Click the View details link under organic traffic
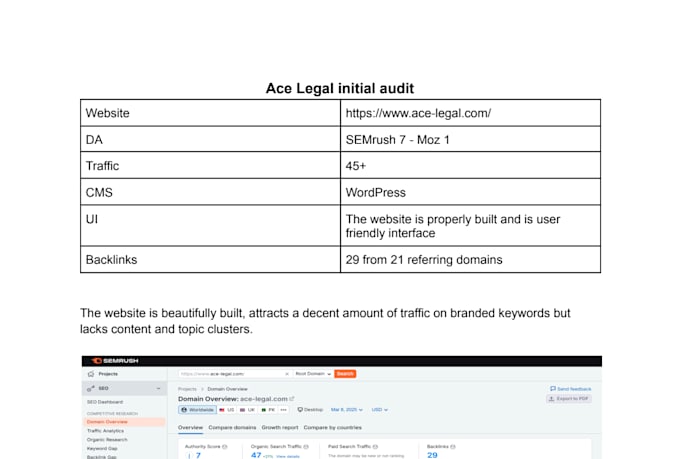The height and width of the screenshot is (459, 680). [288, 456]
